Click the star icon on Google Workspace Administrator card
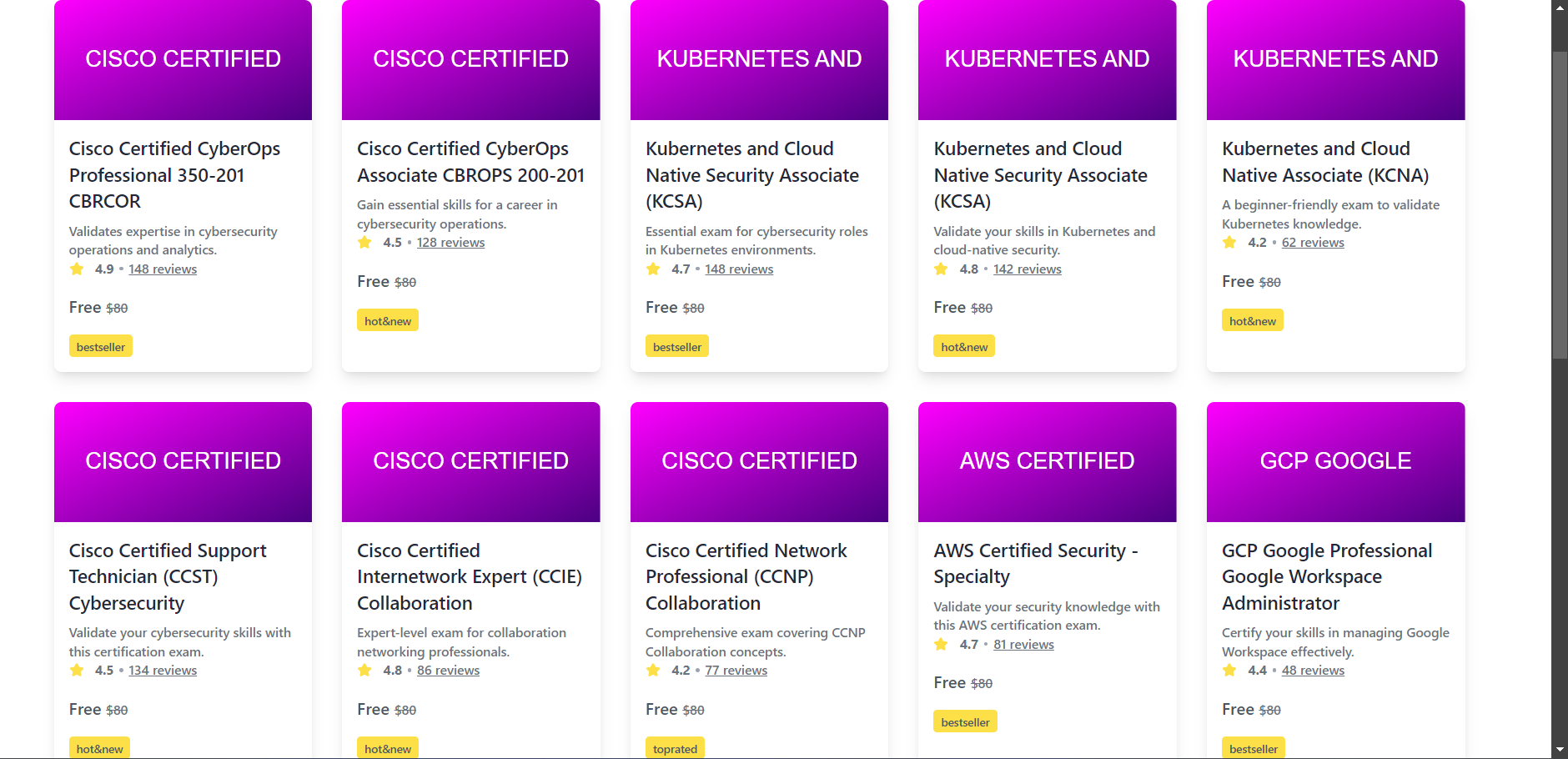The height and width of the screenshot is (759, 1568). [x=1229, y=670]
